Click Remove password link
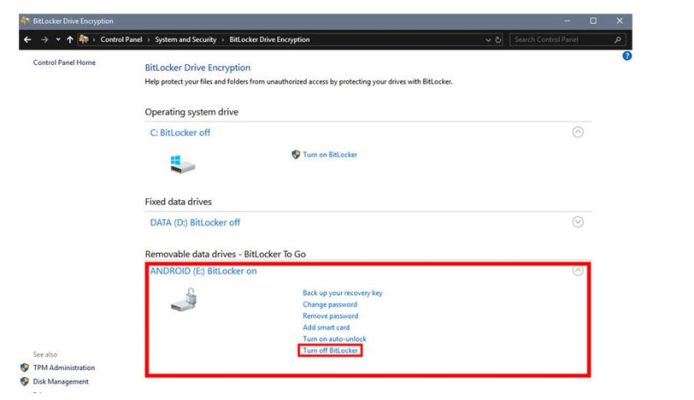 click(x=331, y=316)
